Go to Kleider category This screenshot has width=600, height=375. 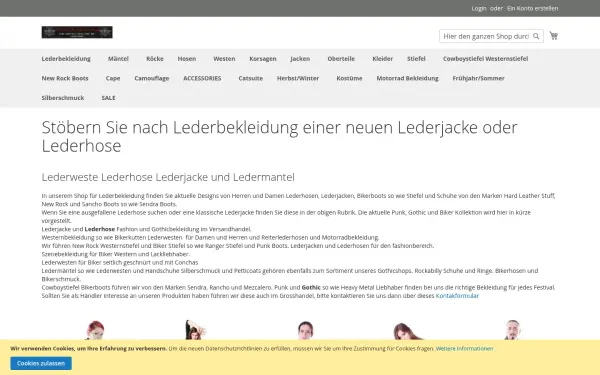pos(383,59)
